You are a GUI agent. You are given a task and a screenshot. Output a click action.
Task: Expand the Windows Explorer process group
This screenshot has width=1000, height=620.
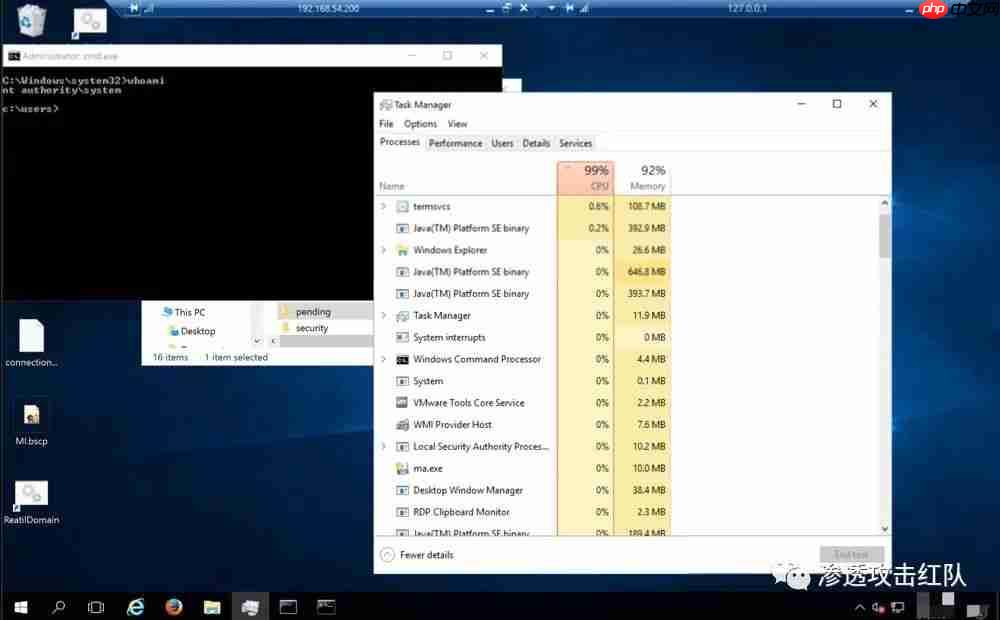click(383, 249)
